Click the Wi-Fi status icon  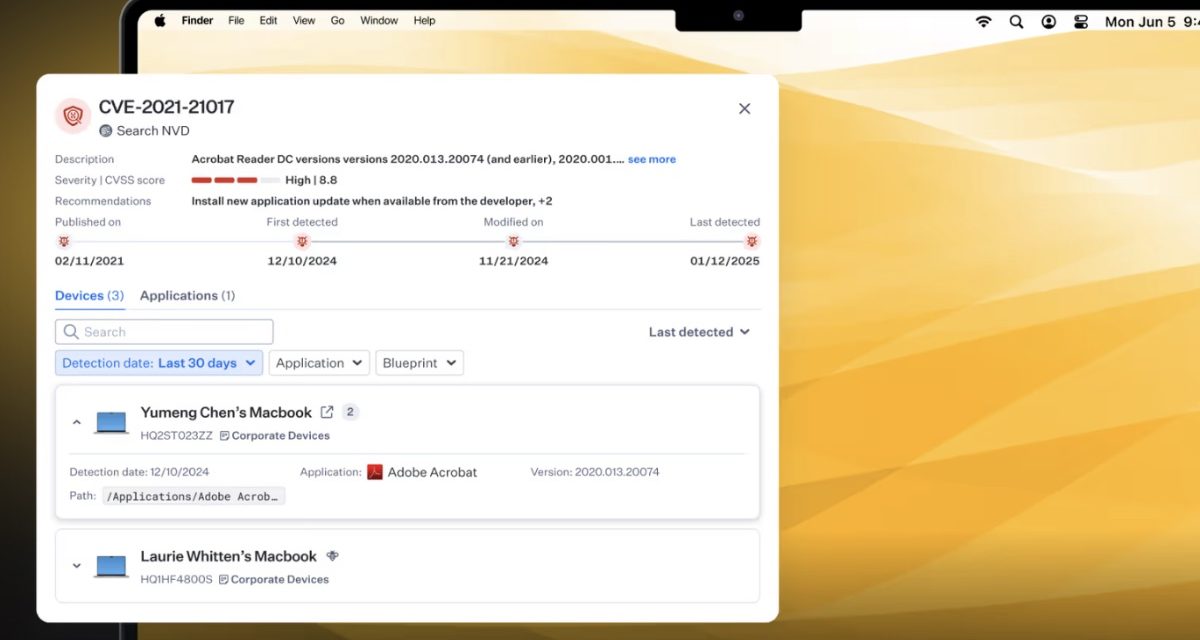pyautogui.click(x=983, y=21)
